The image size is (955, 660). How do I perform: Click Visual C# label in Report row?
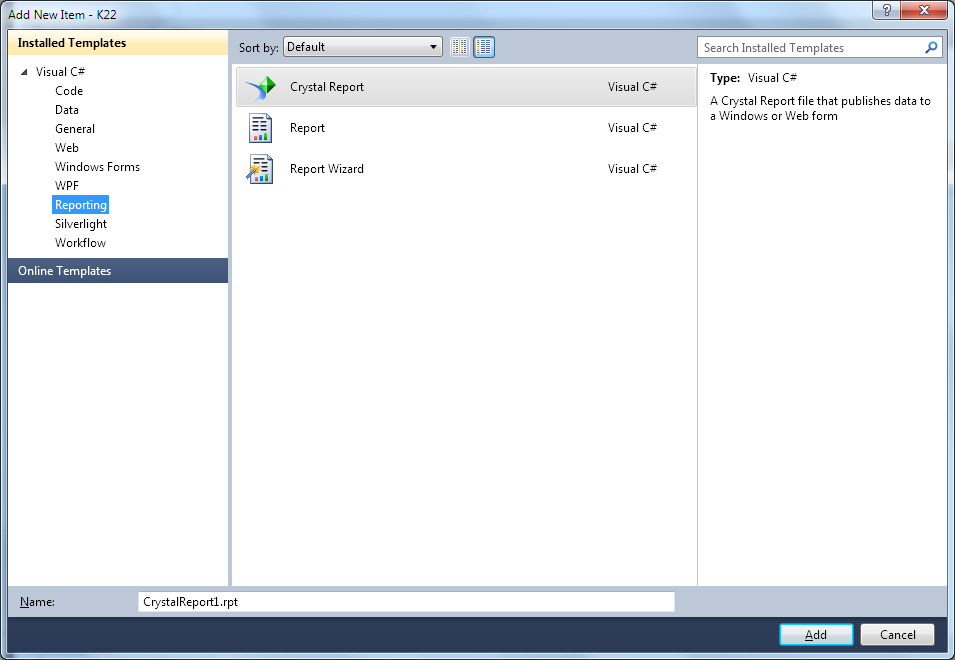point(632,128)
